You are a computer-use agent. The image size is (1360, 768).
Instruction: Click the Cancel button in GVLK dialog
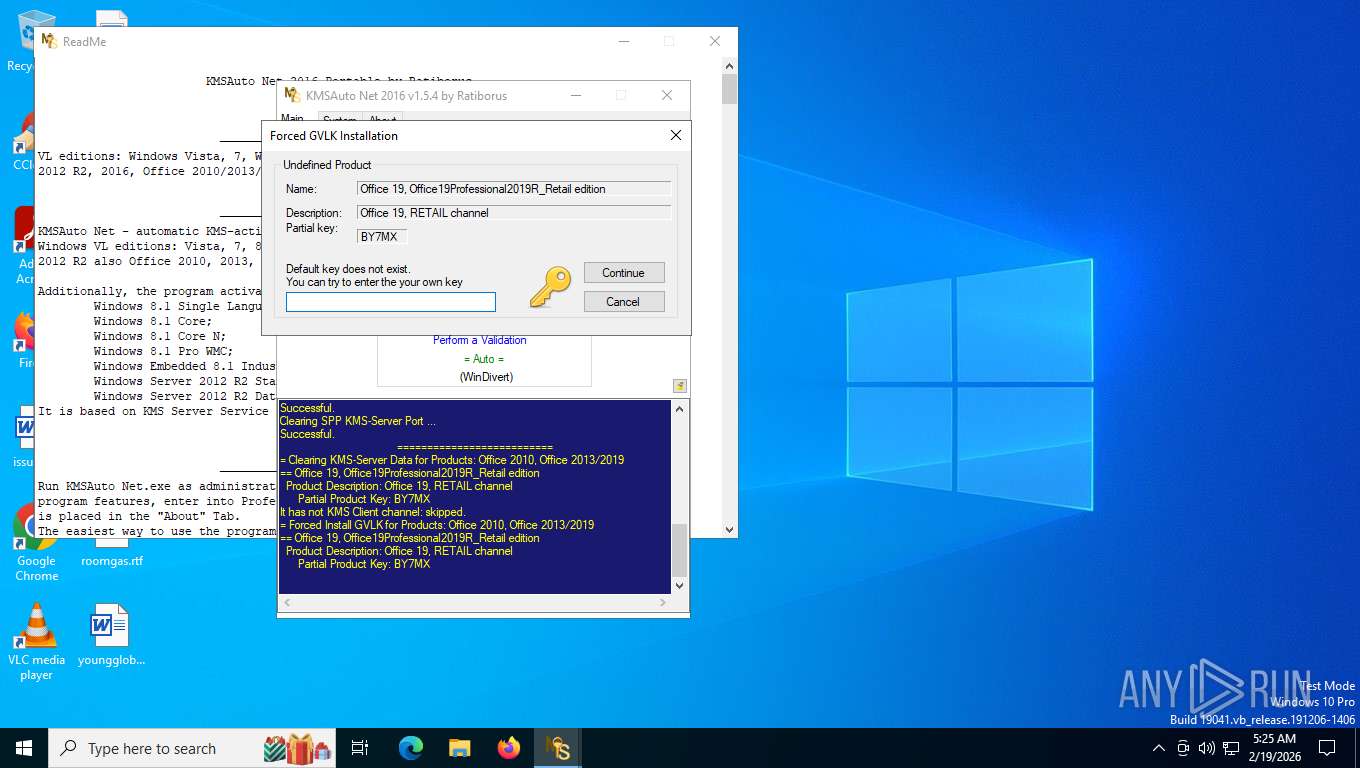pyautogui.click(x=624, y=301)
